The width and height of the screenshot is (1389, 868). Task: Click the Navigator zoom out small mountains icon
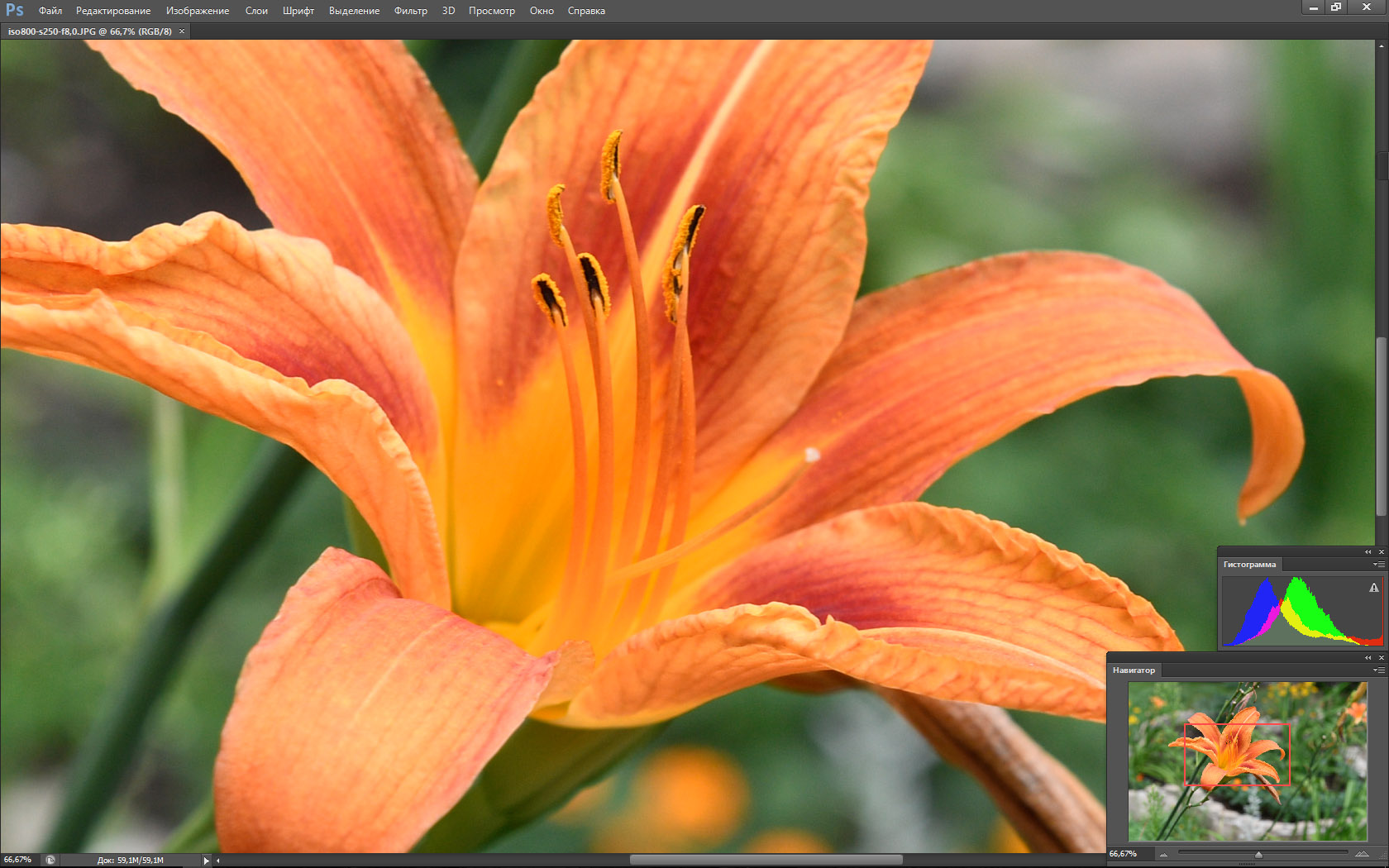1164,855
